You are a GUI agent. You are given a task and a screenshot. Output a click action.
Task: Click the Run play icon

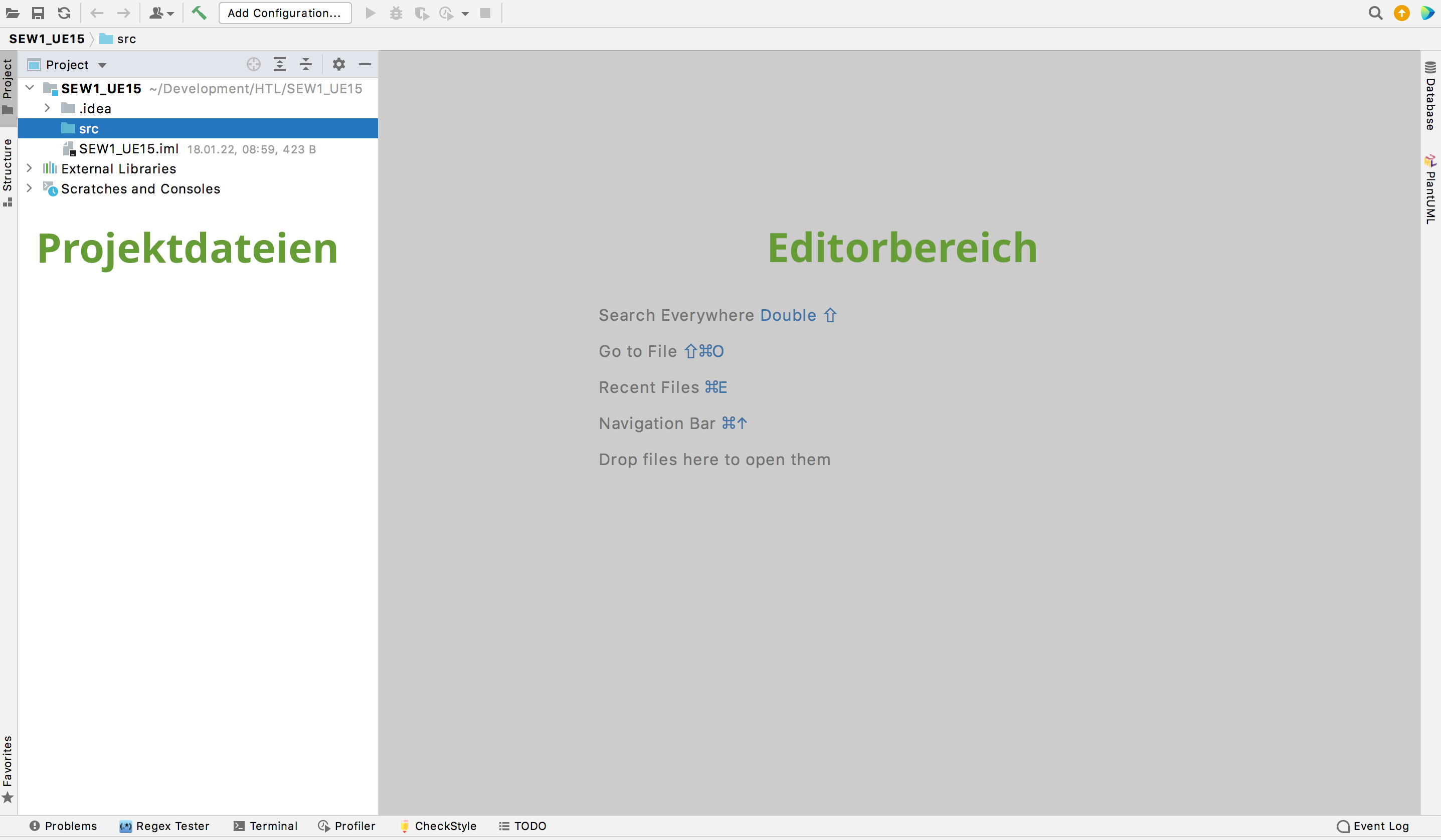pyautogui.click(x=371, y=13)
